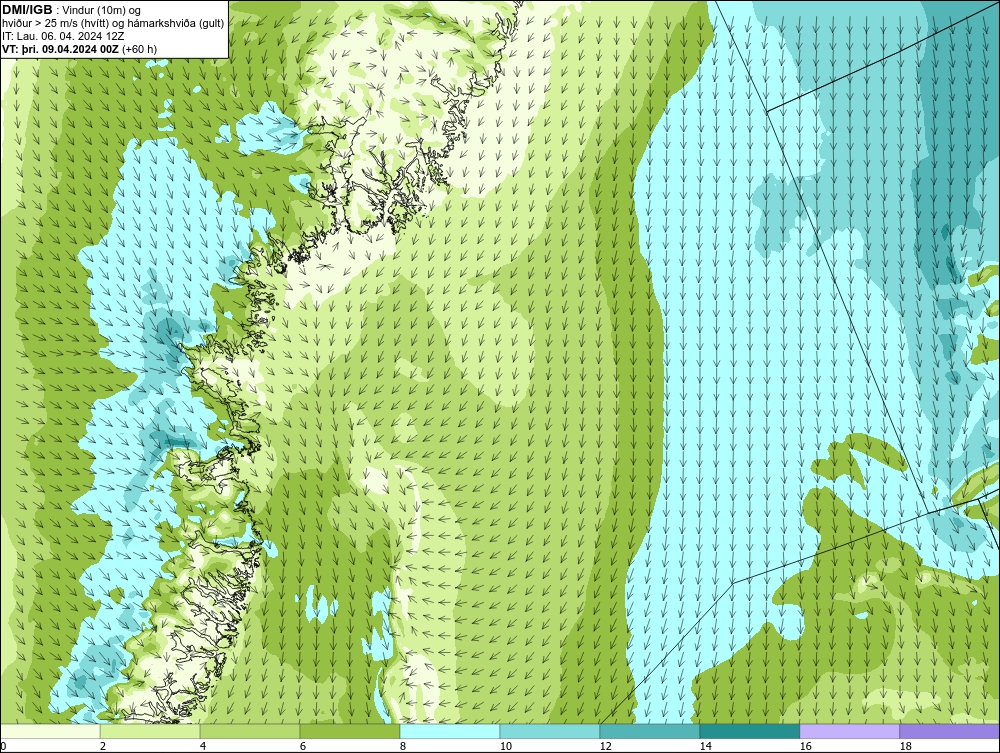Image resolution: width=1000 pixels, height=753 pixels.
Task: Click the 12–14 m/s teal legend swatch
Action: (649, 731)
